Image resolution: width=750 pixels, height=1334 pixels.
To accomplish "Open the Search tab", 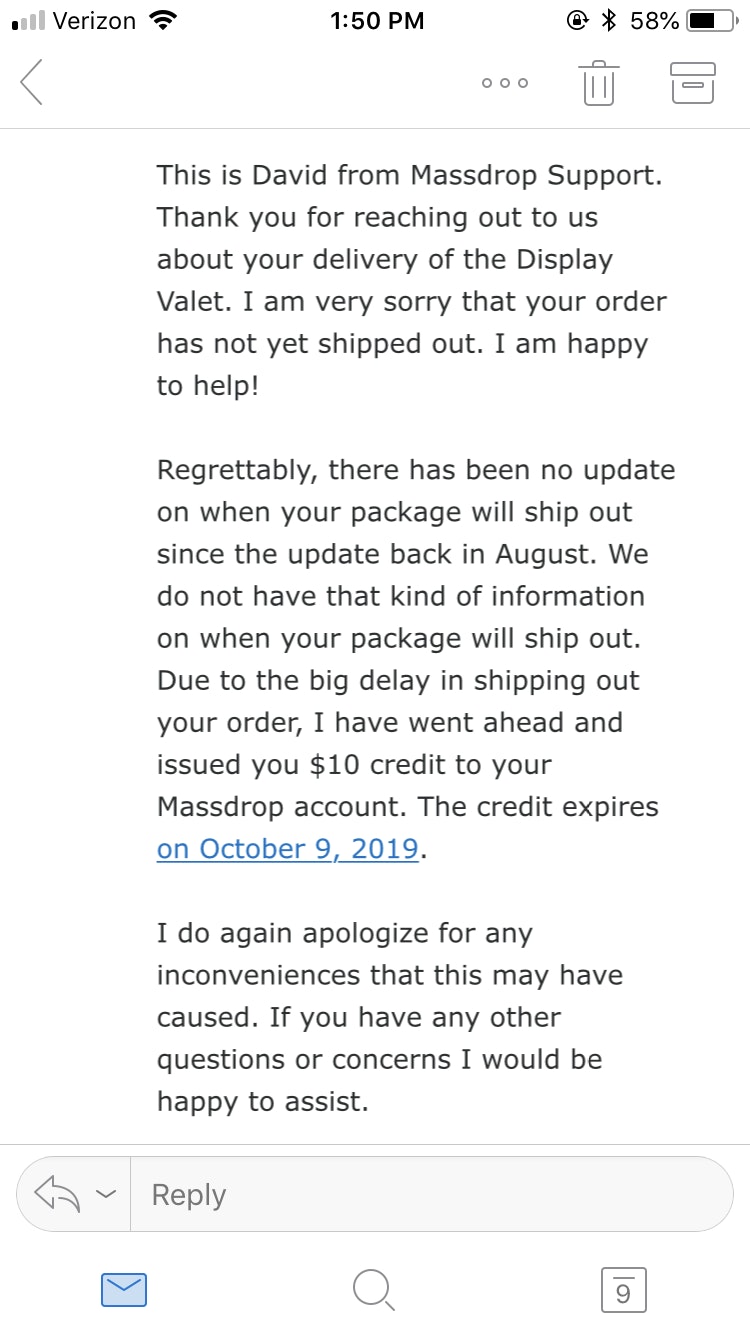I will point(374,1290).
